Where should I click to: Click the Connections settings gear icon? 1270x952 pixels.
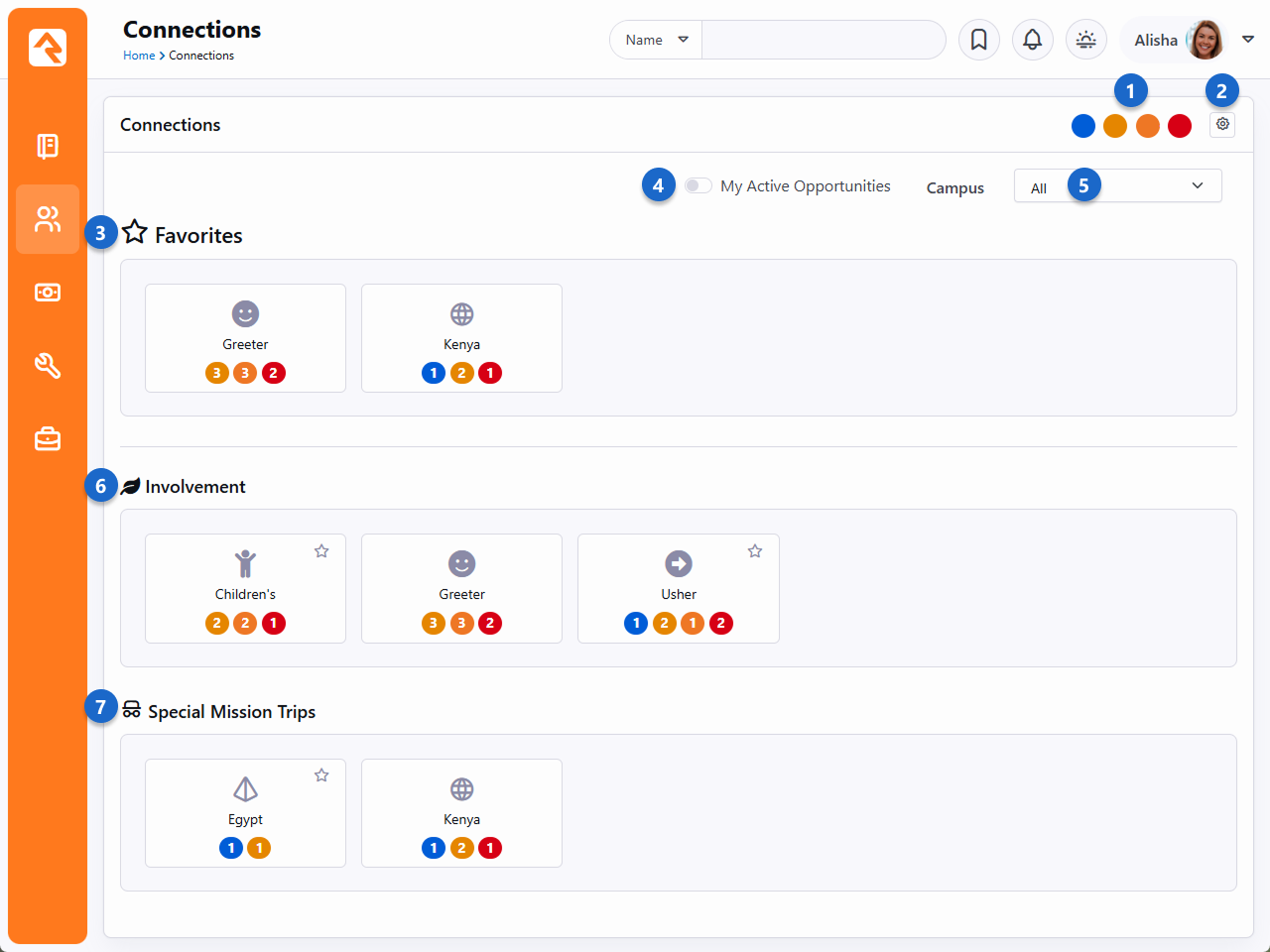pyautogui.click(x=1222, y=125)
